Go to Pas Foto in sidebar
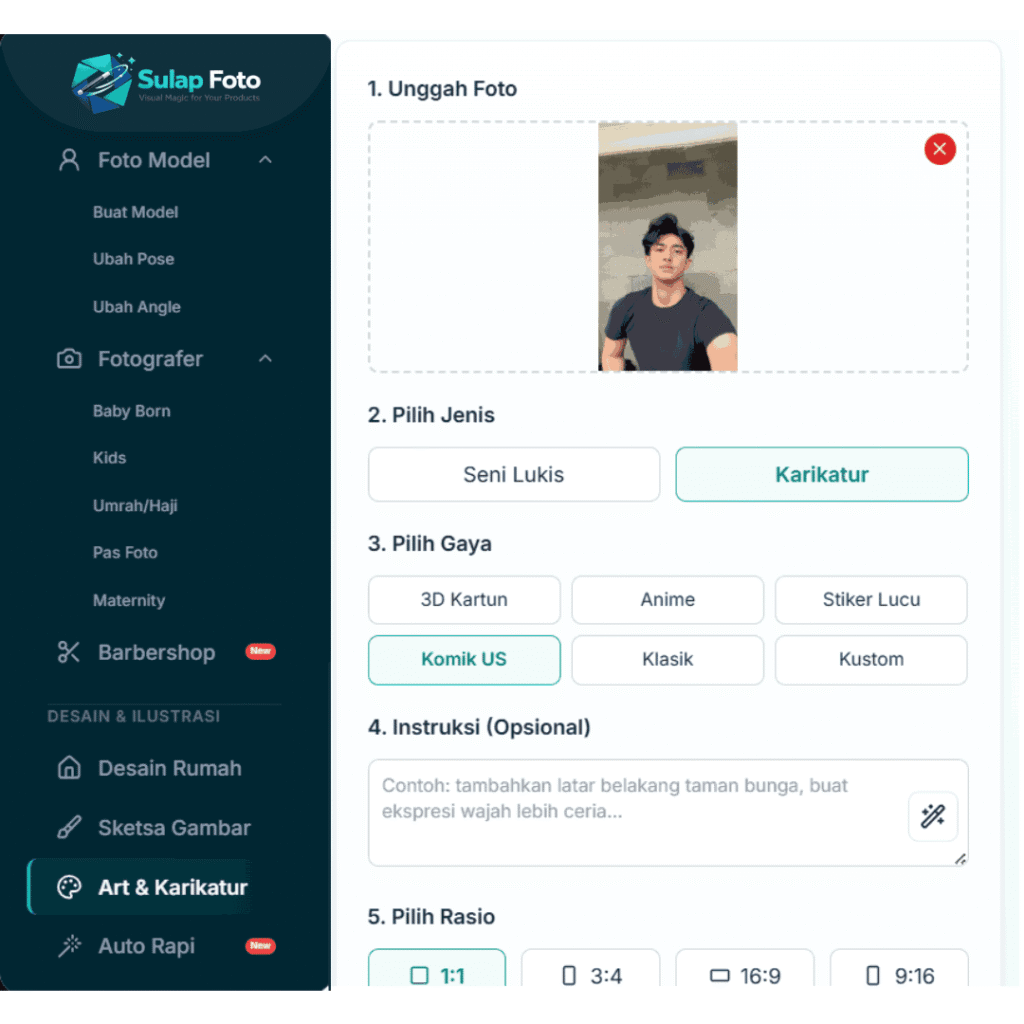This screenshot has height=1024, width=1024. coord(125,552)
